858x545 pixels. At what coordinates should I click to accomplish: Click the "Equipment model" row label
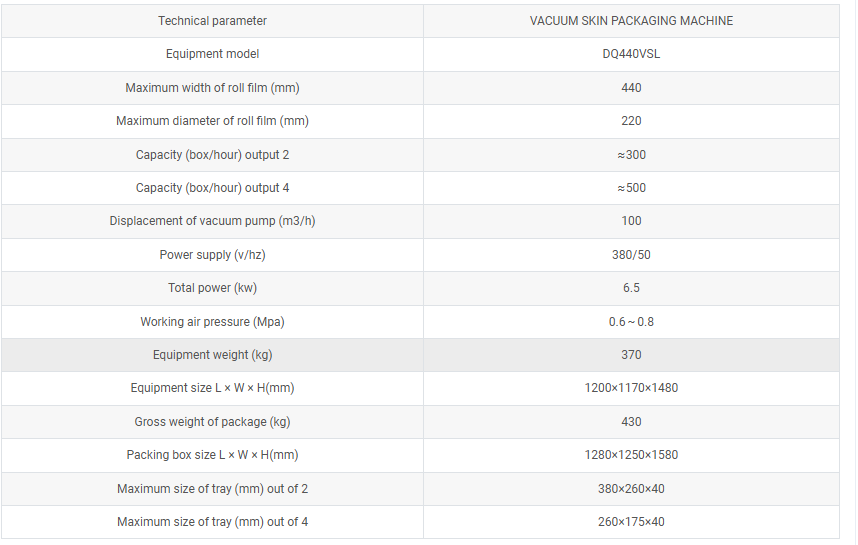212,54
